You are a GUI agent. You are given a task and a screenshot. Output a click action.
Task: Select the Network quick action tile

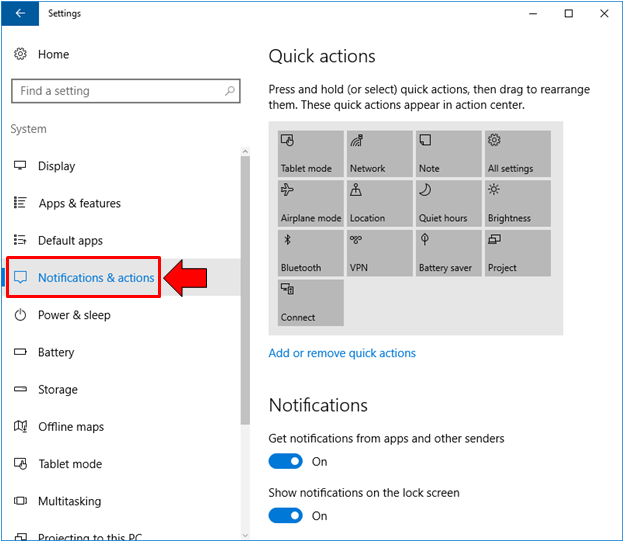tap(379, 154)
